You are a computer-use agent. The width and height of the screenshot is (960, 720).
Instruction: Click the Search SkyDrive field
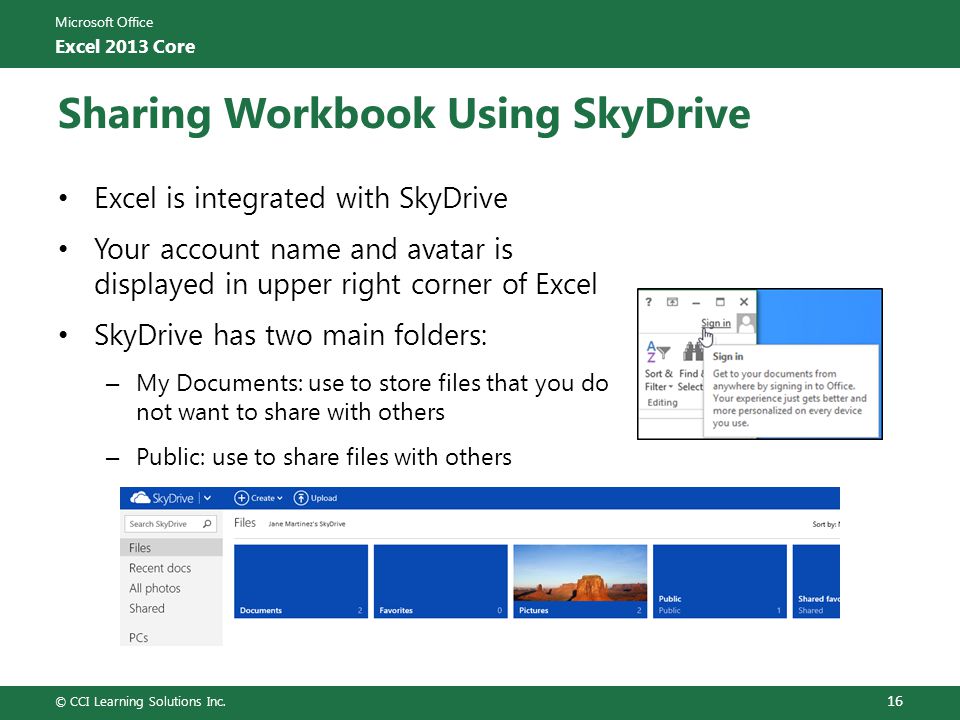point(170,524)
